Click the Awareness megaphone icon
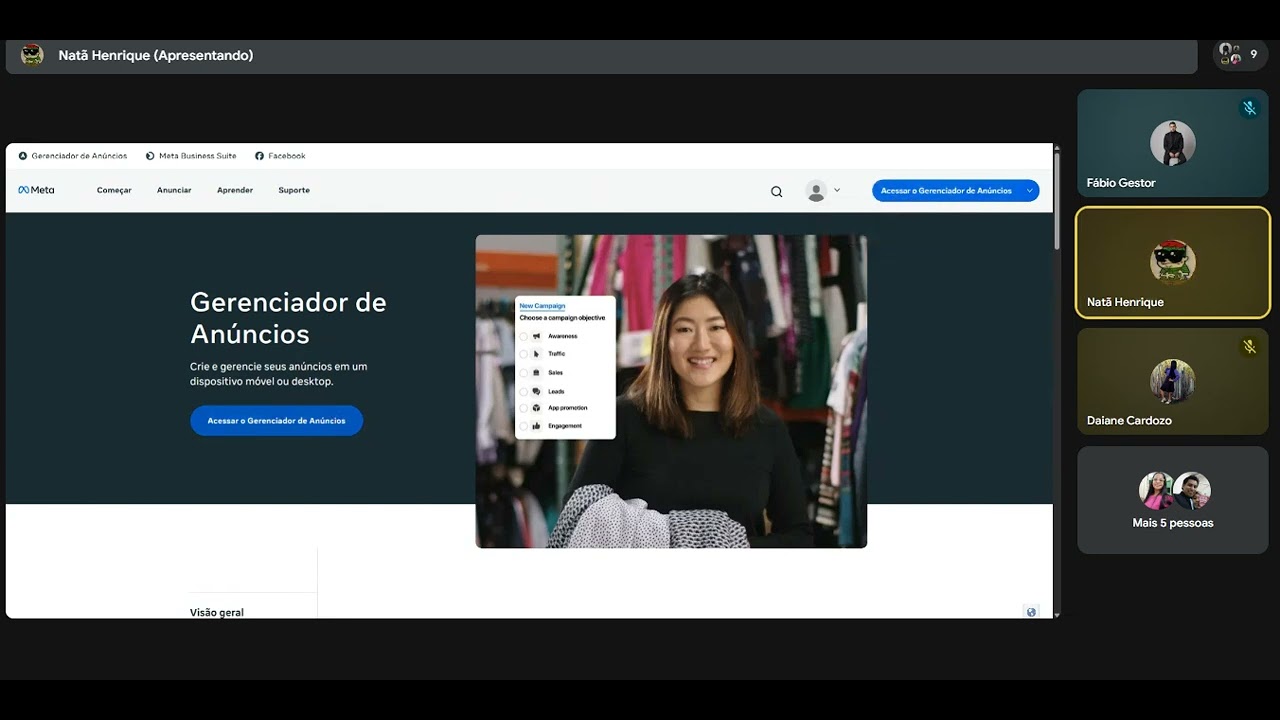The height and width of the screenshot is (720, 1280). [536, 336]
